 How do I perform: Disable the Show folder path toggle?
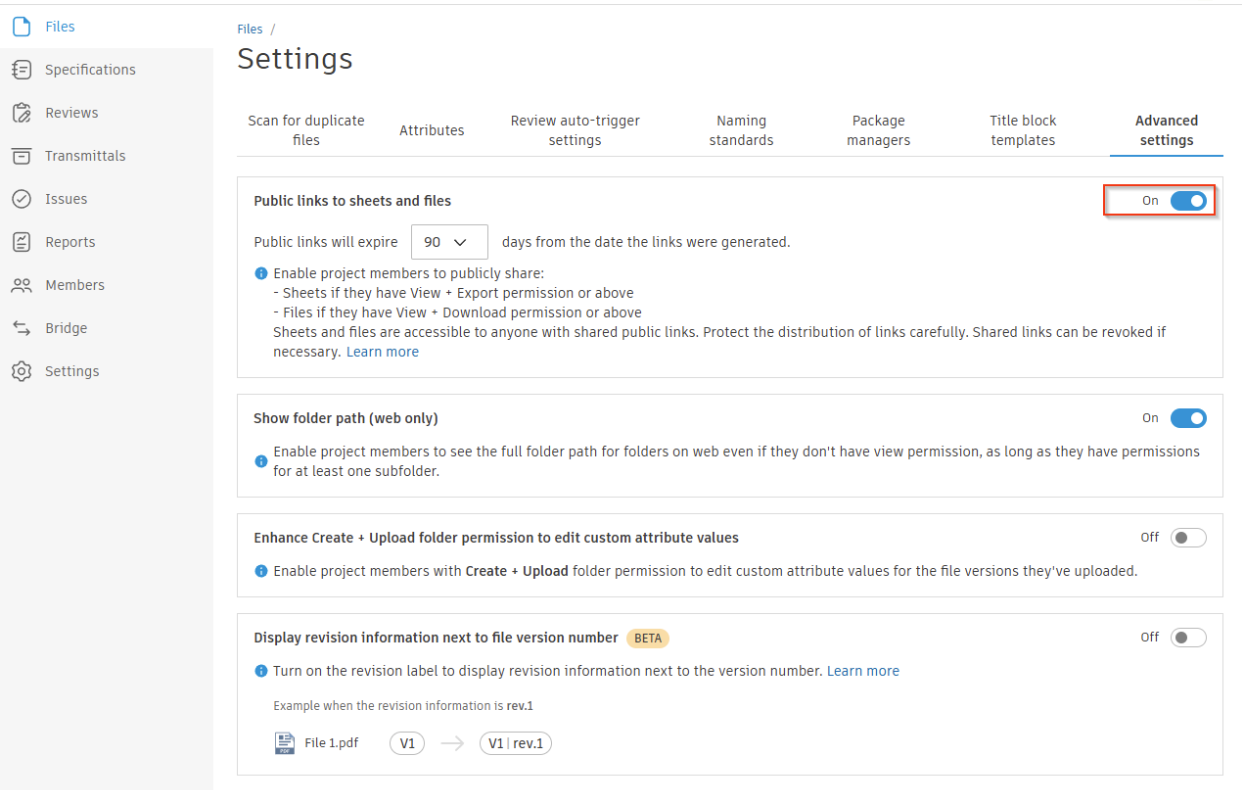point(1188,418)
